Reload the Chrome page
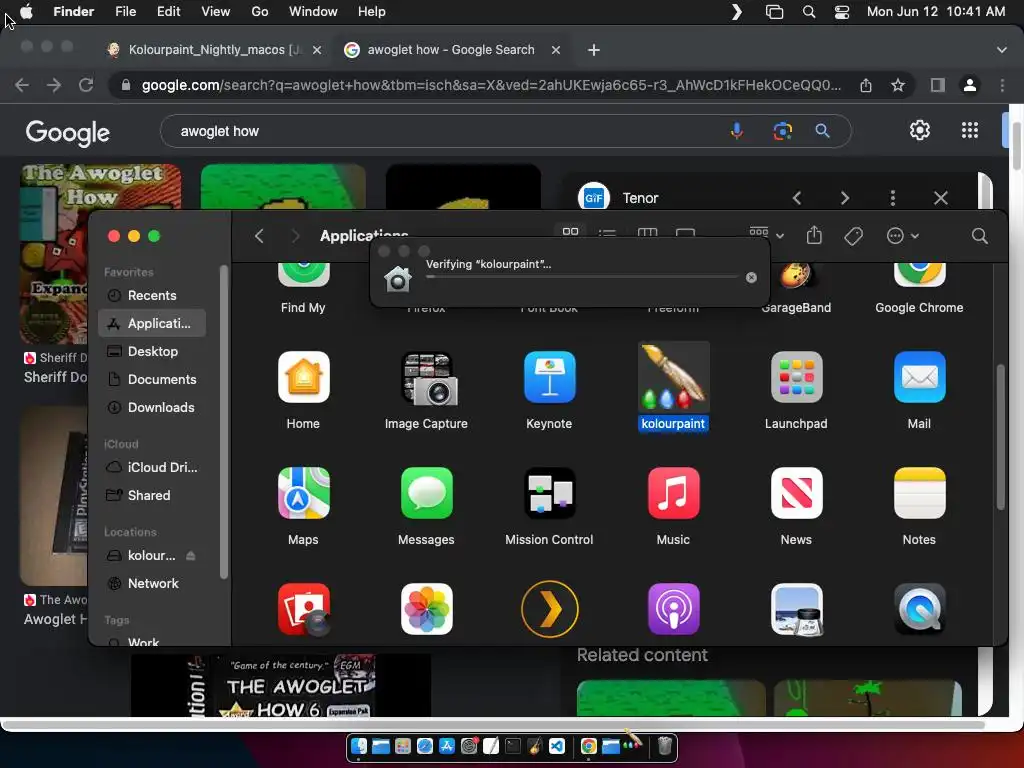This screenshot has height=768, width=1024. click(86, 85)
